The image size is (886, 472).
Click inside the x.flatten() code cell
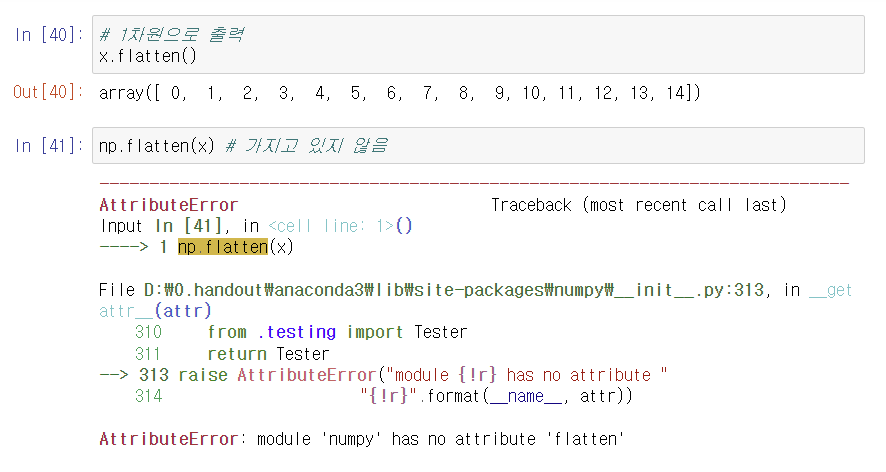coord(478,45)
